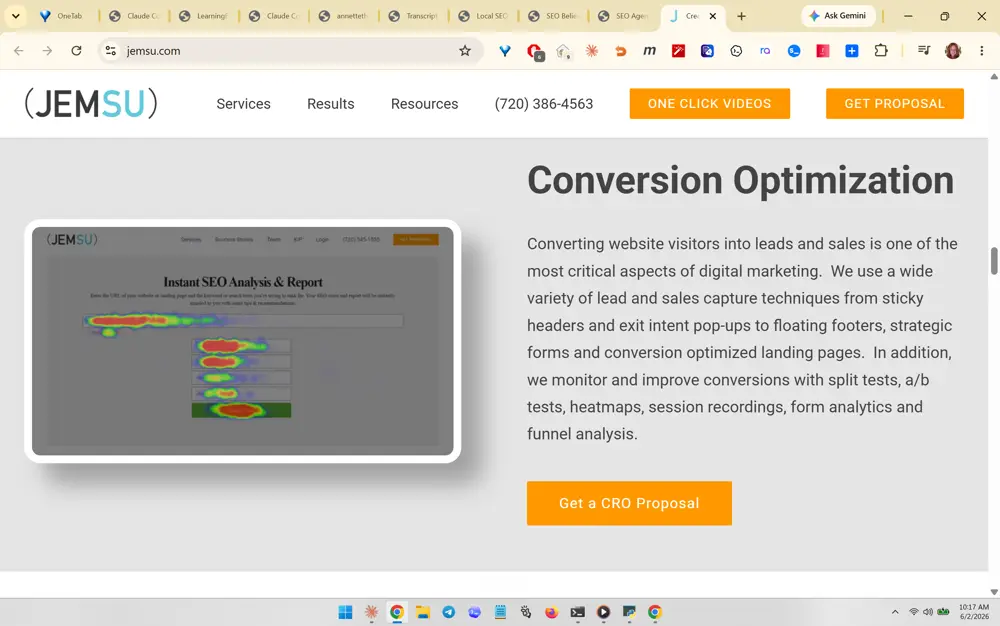Open File Explorer from the taskbar
This screenshot has height=626, width=1000.
[x=422, y=612]
